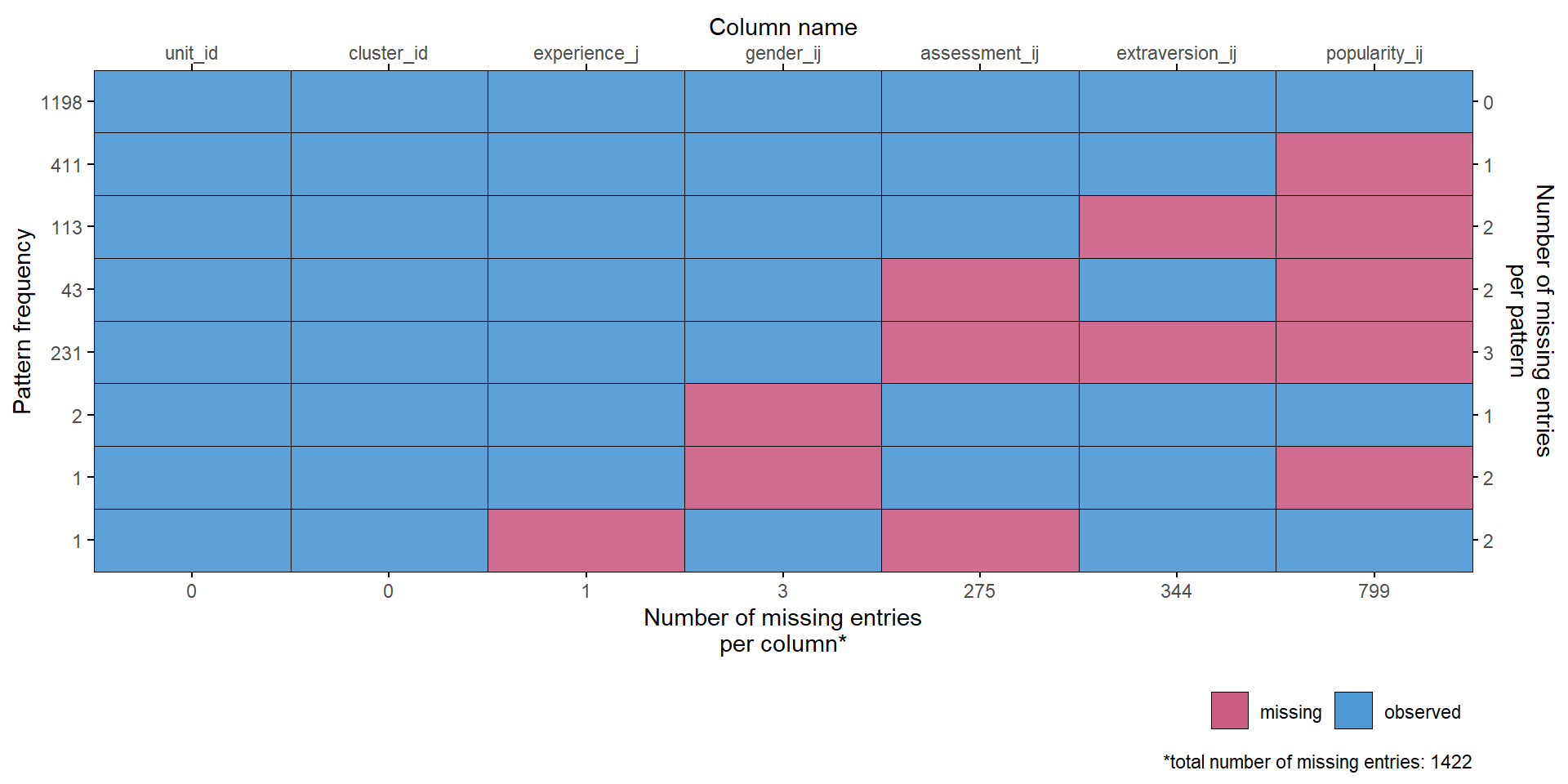1568x784 pixels.
Task: Click the total missing entries footnote
Action: coord(1316,762)
